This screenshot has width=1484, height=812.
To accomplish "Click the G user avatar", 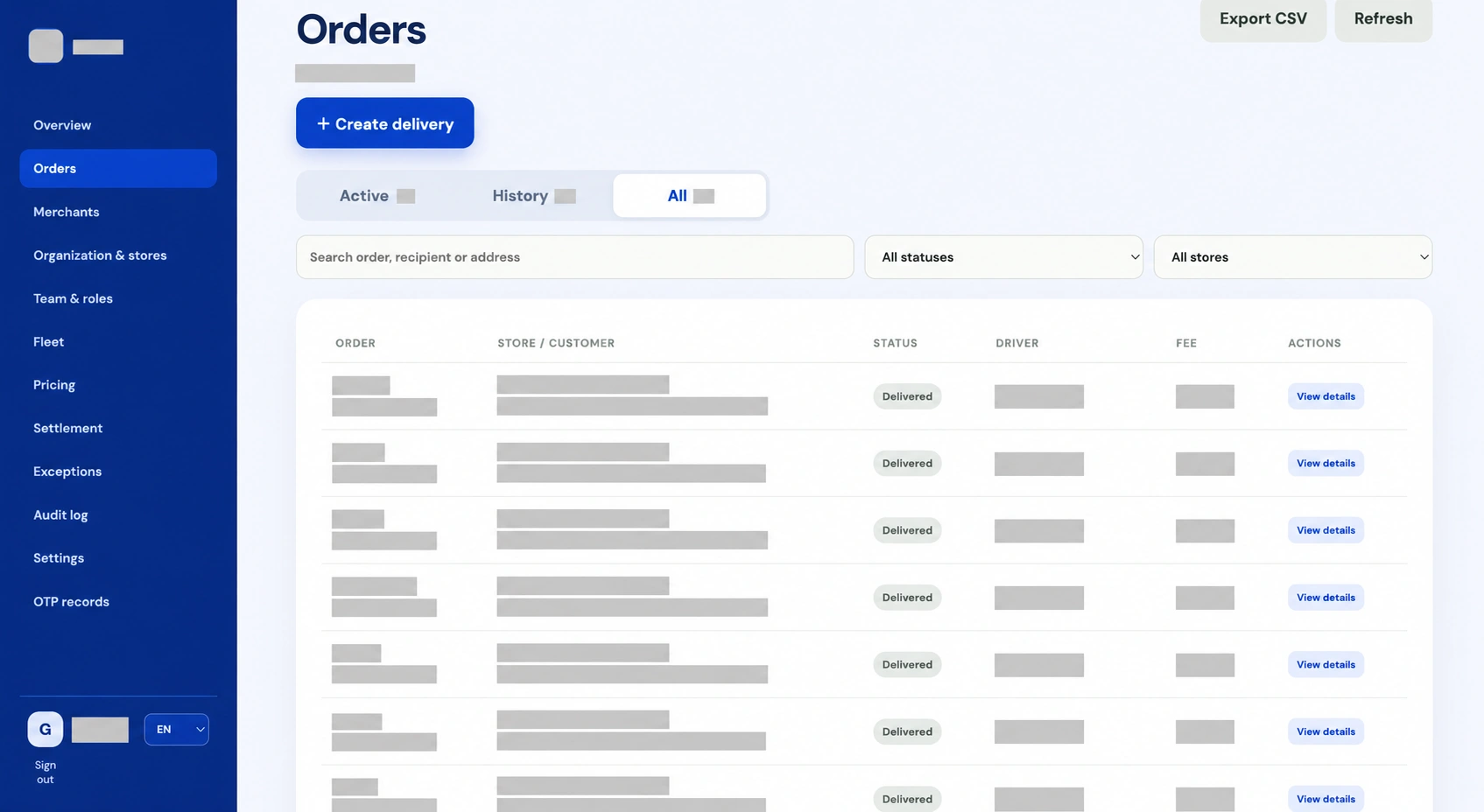I will point(46,729).
